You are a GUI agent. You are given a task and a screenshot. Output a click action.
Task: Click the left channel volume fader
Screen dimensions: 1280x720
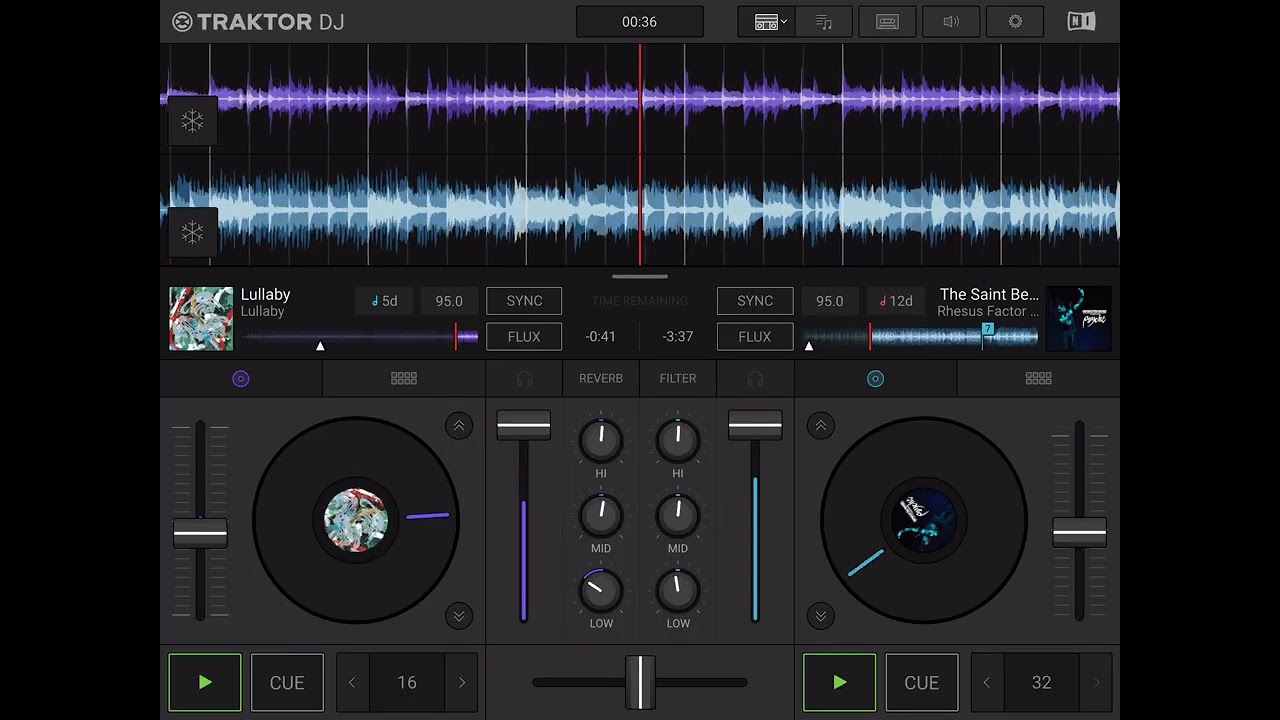pyautogui.click(x=524, y=426)
